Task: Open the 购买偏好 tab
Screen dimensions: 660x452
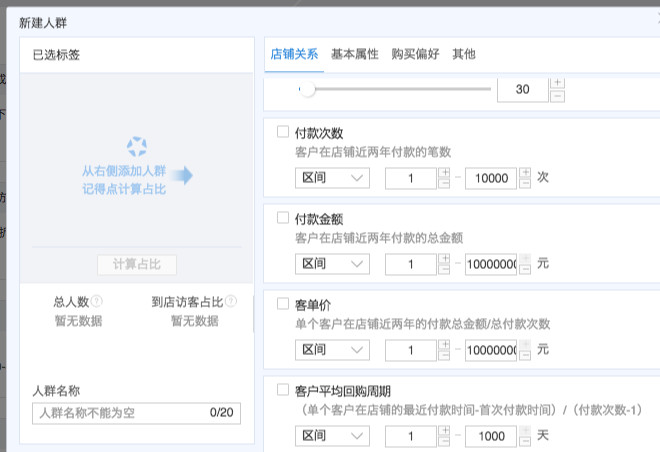Action: click(415, 54)
